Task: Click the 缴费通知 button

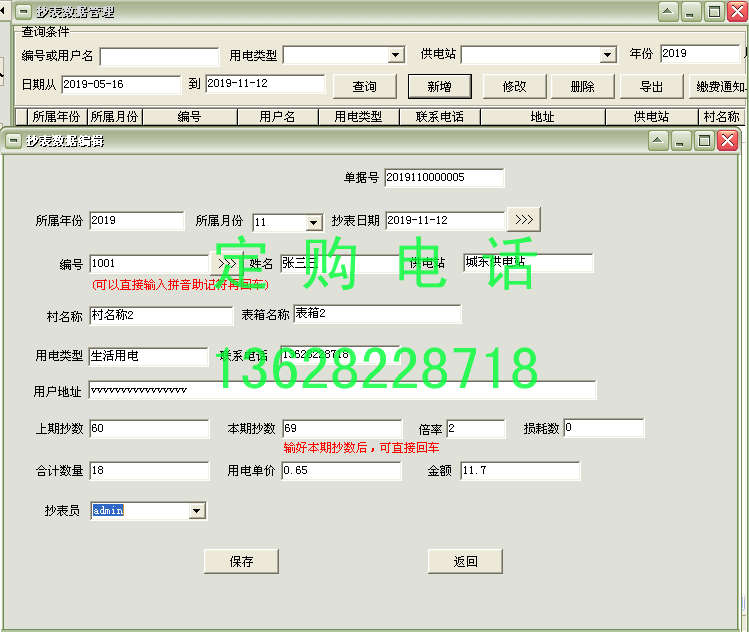Action: point(719,86)
